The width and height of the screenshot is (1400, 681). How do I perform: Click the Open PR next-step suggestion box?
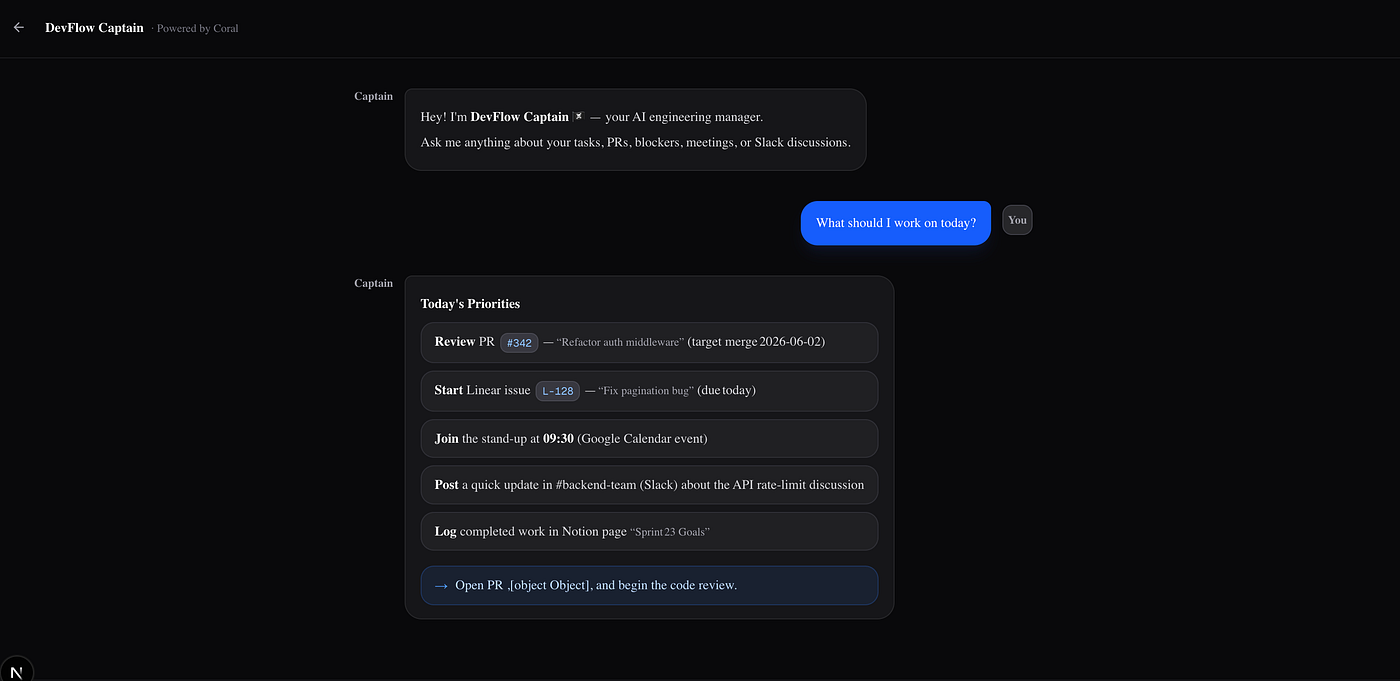point(649,585)
